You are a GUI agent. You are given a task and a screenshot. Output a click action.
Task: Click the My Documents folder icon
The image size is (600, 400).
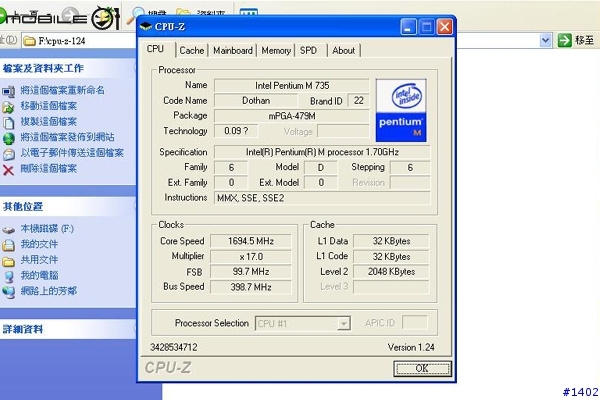click(8, 245)
